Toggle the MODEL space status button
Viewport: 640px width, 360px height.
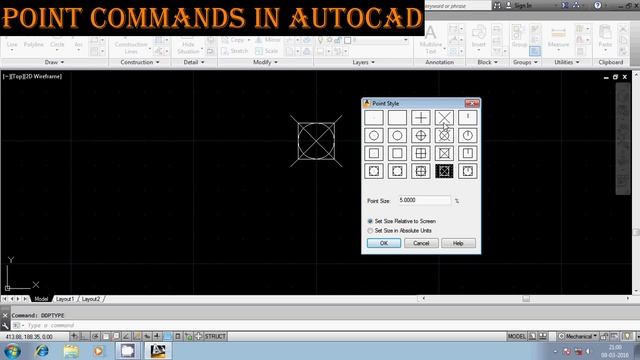(516, 336)
